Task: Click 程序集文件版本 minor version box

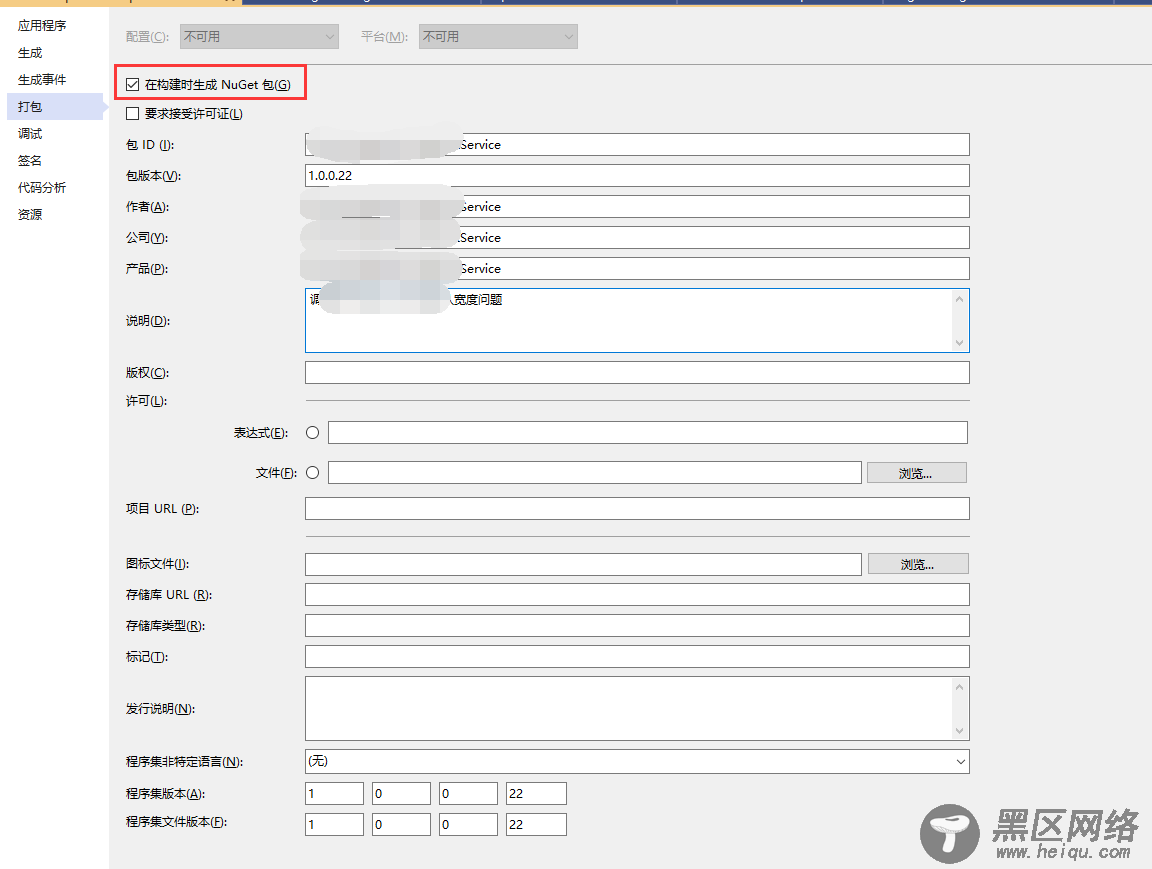Action: [401, 824]
